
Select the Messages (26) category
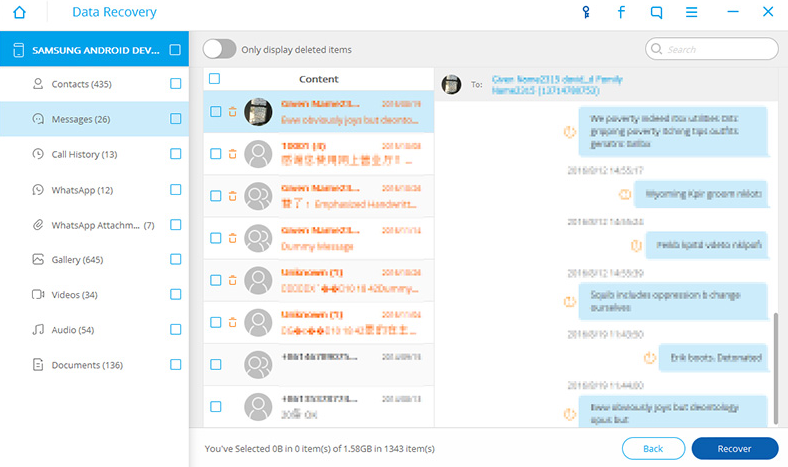tap(94, 119)
